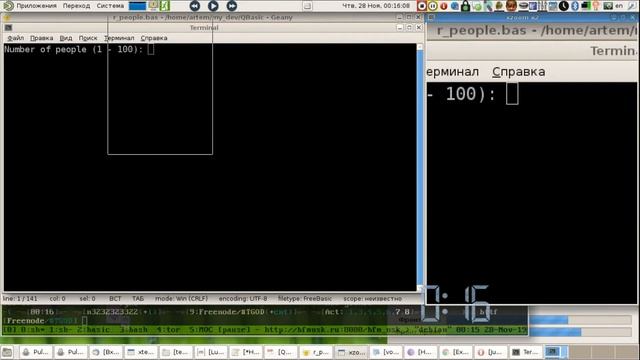The image size is (640, 360).
Task: Click the 'Number of people' input prompt
Action: coord(79,49)
